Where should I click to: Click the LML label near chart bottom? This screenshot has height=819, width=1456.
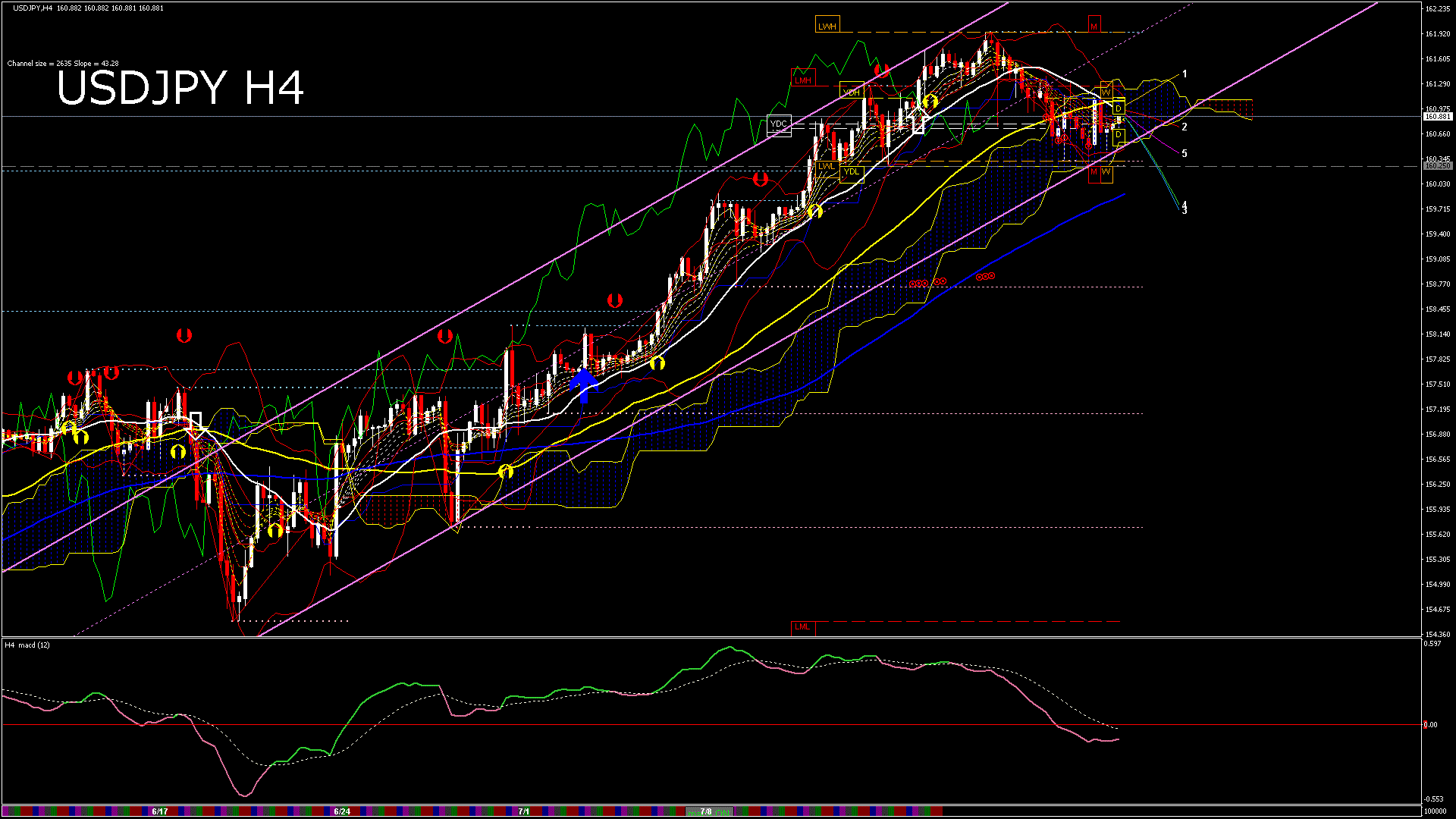pos(802,627)
